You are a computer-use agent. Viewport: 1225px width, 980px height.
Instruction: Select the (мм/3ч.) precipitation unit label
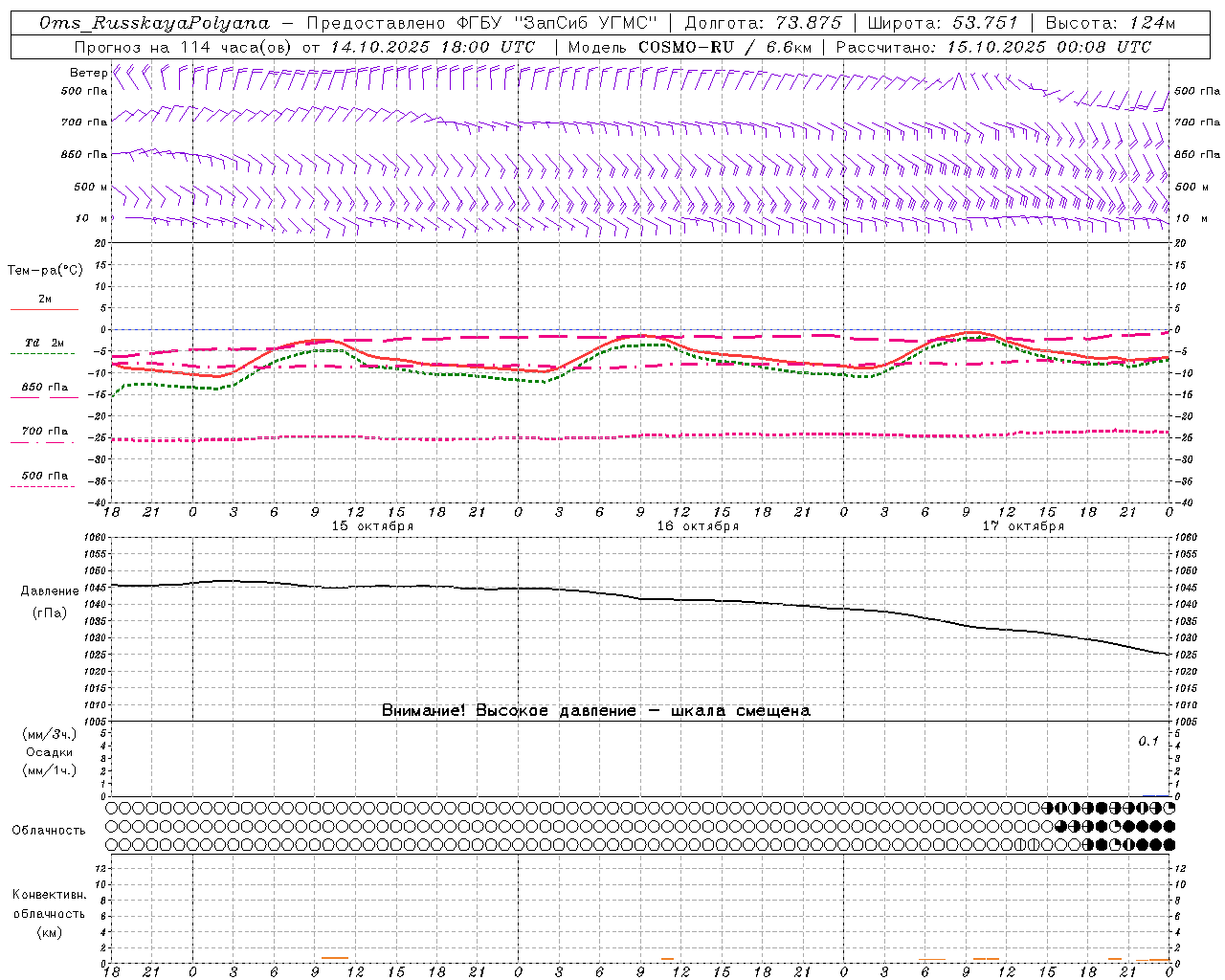click(x=50, y=734)
